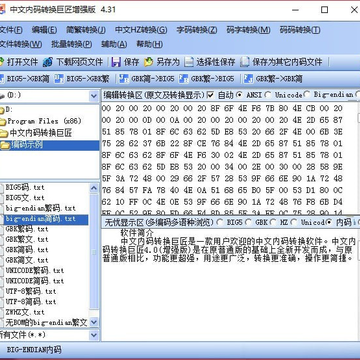360x360 pixels.
Task: Click the GBK繁->BIG5 conversion icon
Action: click(x=183, y=79)
